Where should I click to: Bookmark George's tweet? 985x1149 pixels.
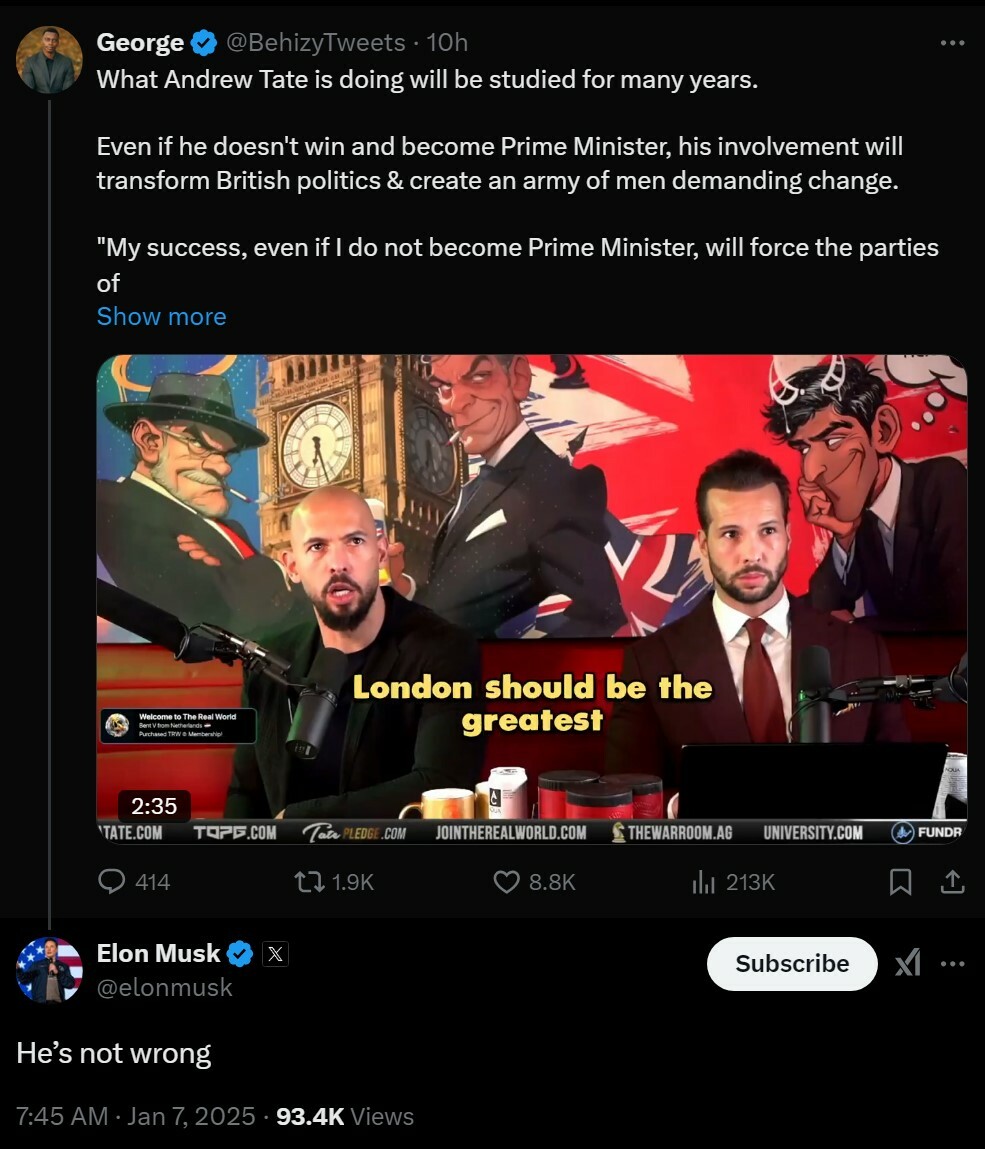tap(901, 882)
